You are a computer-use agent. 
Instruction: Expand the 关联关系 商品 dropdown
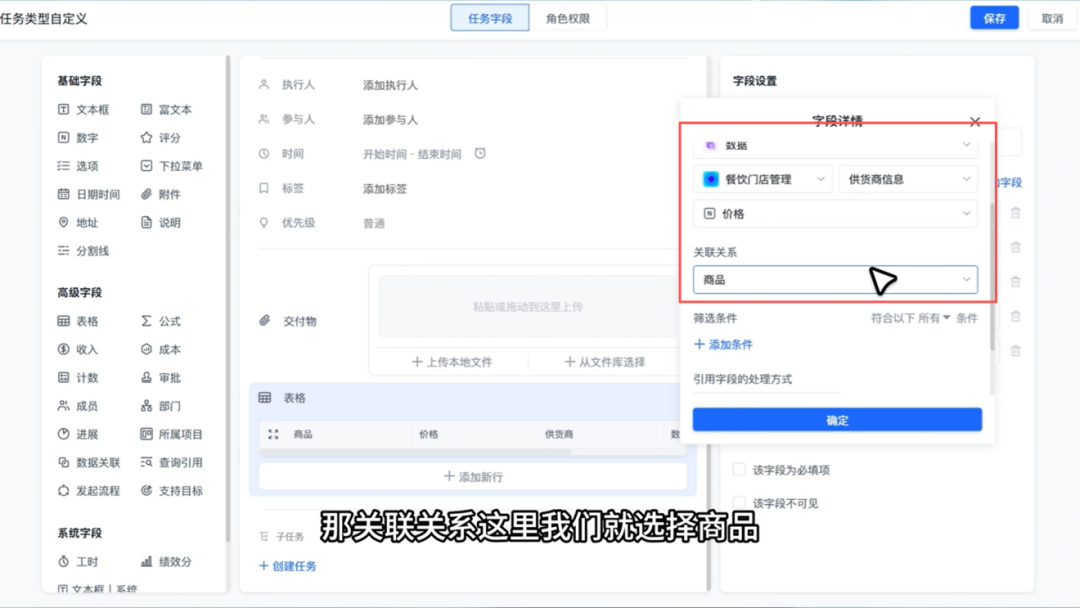coord(835,280)
